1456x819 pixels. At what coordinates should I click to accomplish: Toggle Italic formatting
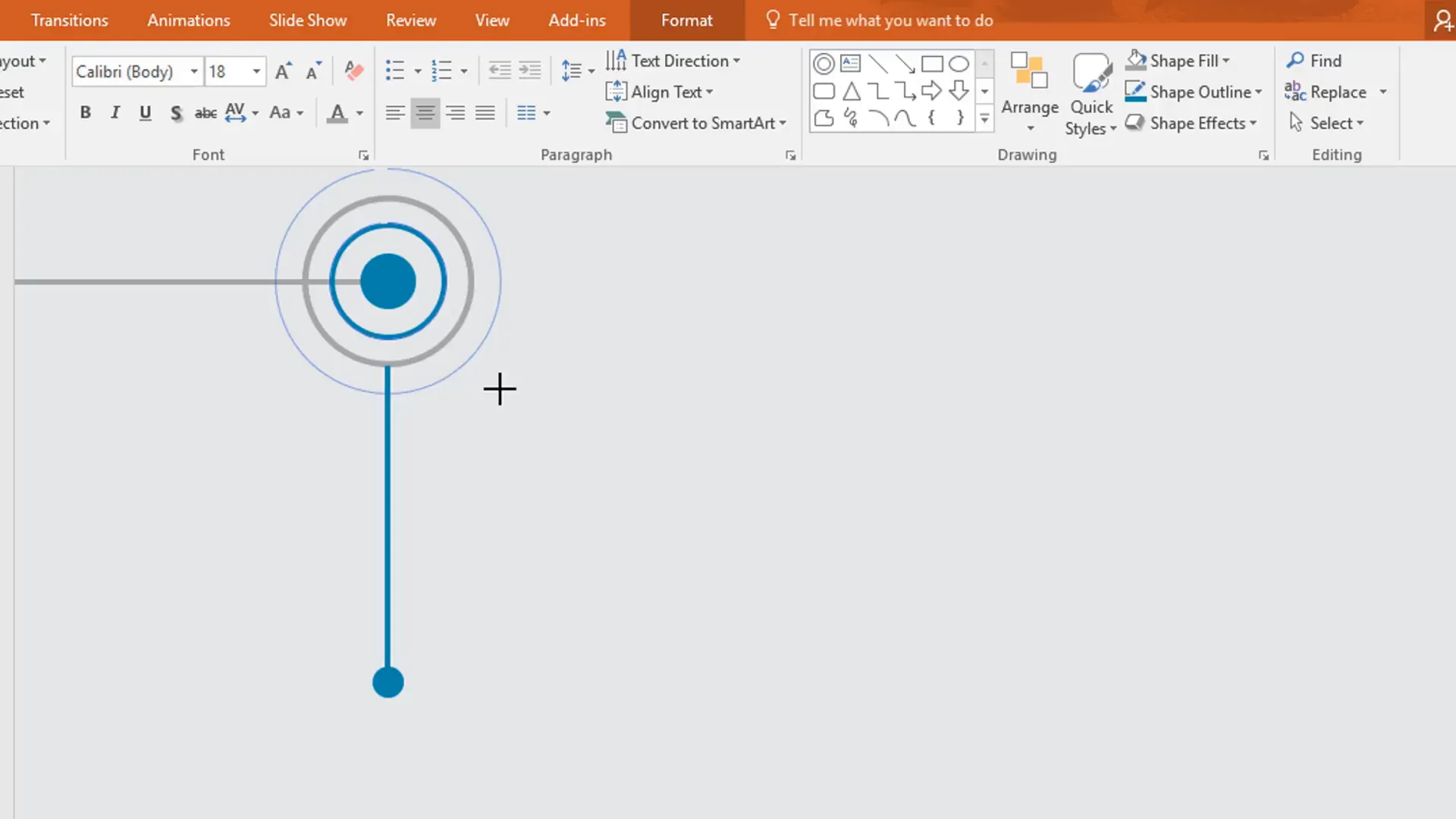click(x=115, y=113)
